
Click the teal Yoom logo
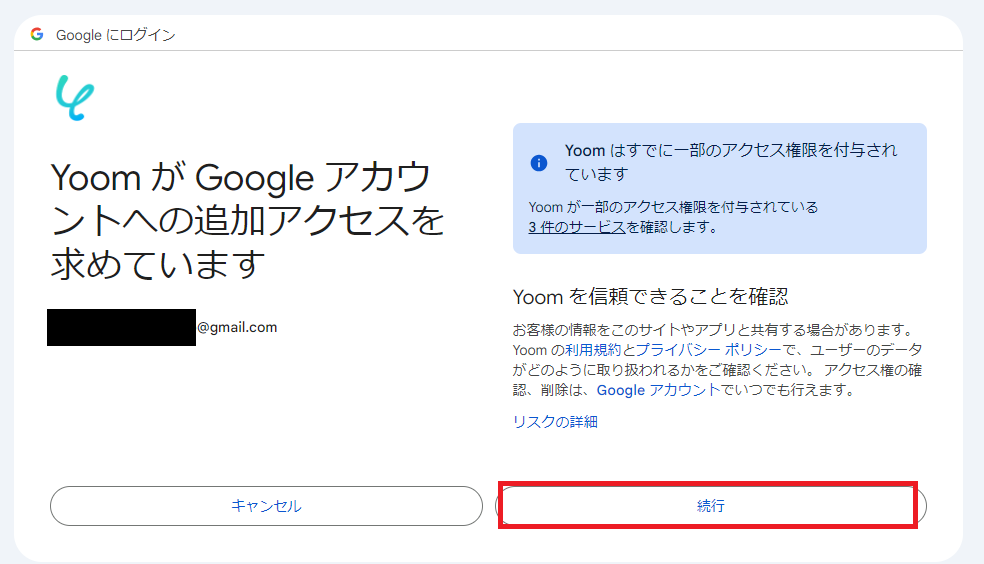[x=75, y=98]
